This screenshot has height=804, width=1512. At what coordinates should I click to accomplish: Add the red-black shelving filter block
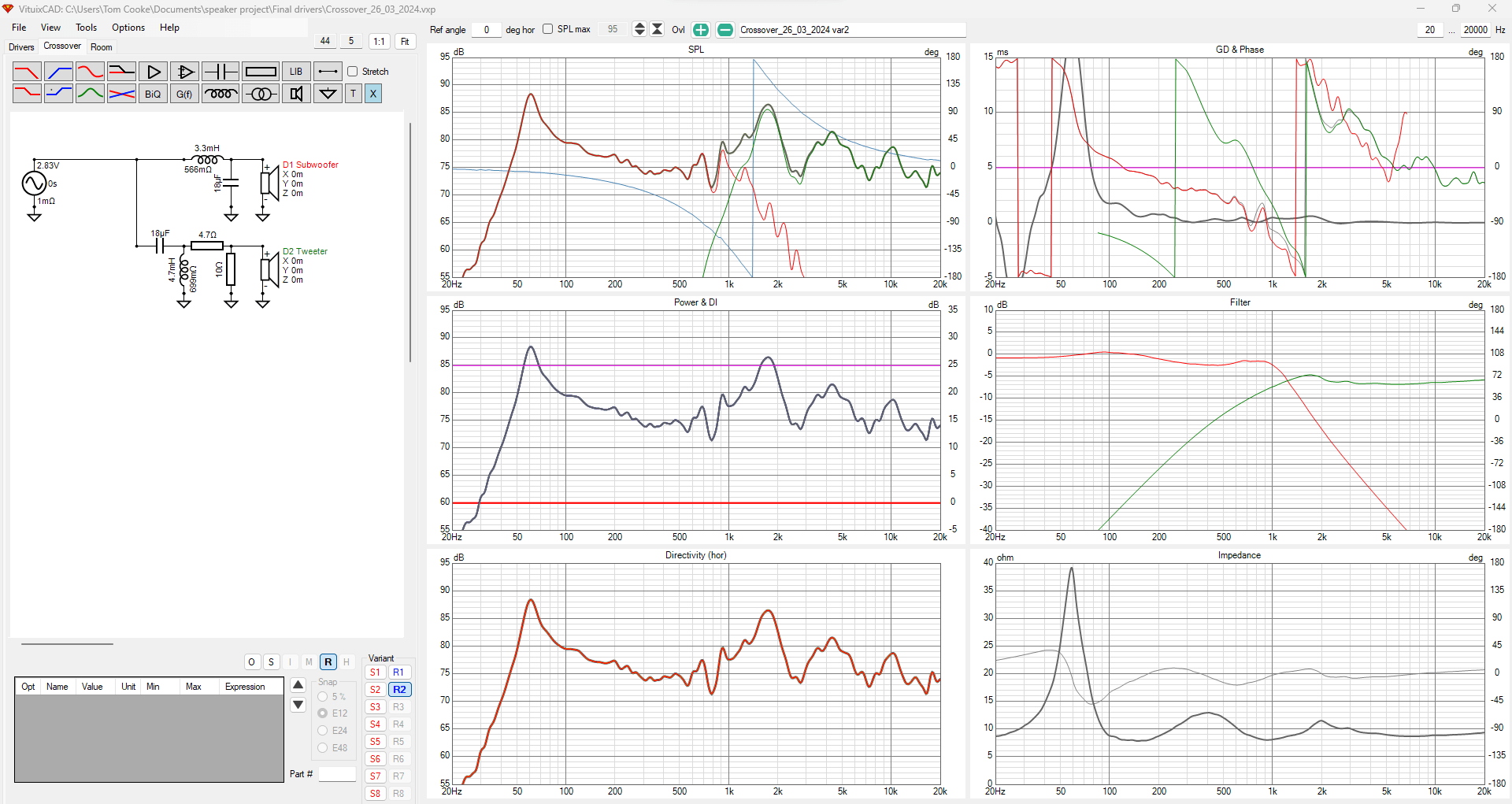pyautogui.click(x=121, y=72)
